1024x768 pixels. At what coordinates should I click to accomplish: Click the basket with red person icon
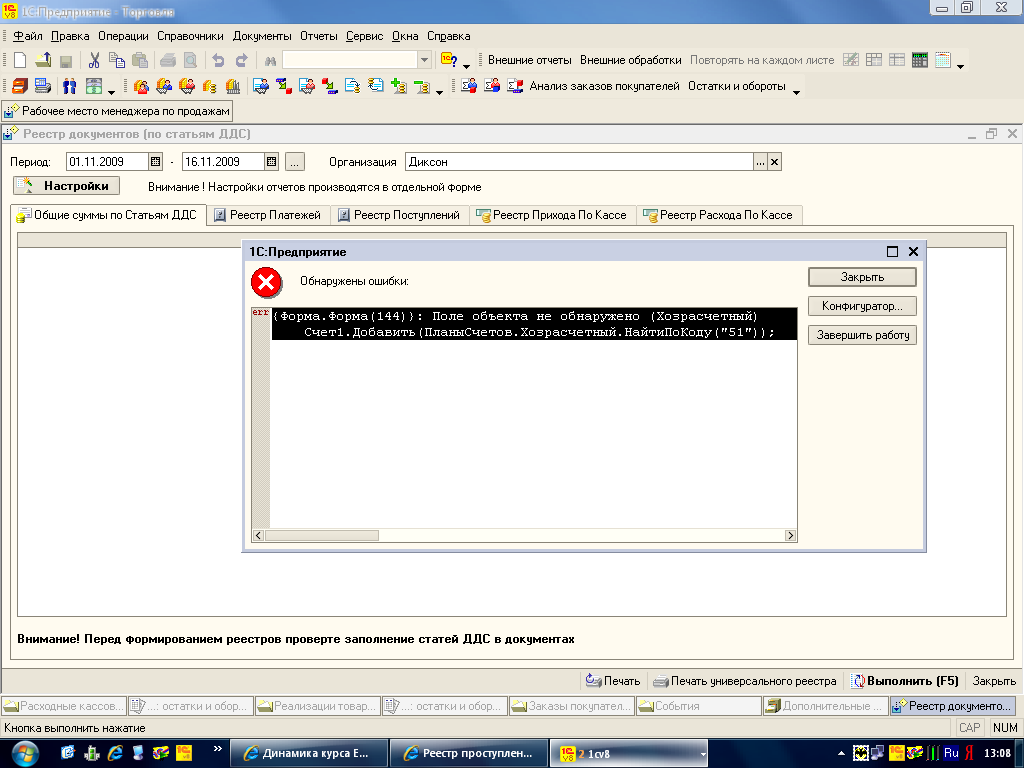[x=187, y=86]
